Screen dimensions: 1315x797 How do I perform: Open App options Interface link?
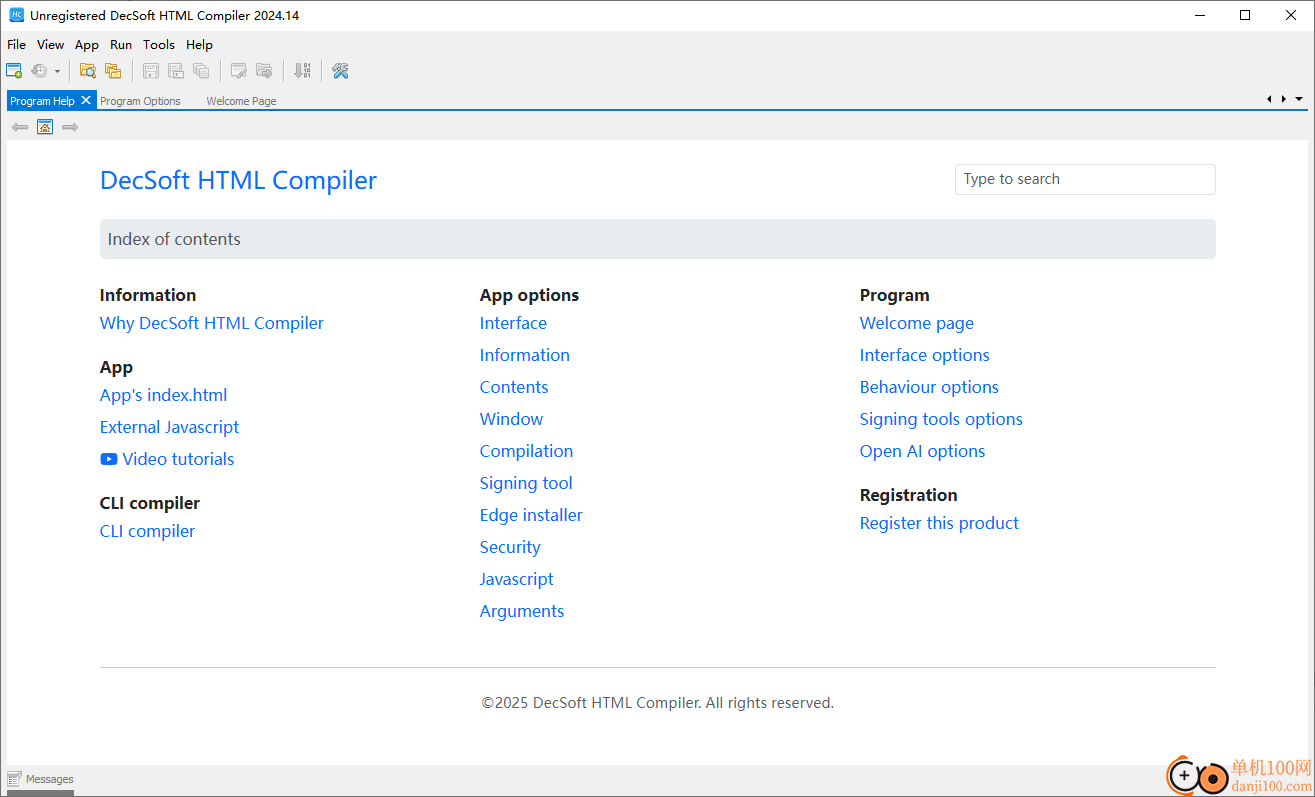513,323
